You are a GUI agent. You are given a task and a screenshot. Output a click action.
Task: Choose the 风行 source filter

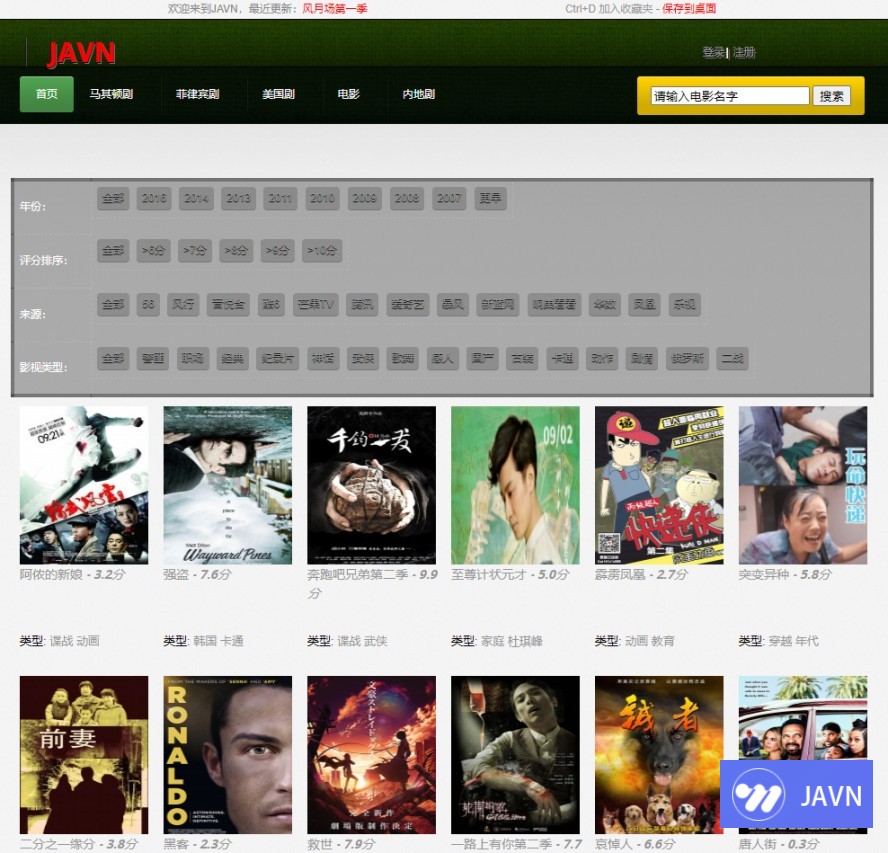tap(183, 305)
